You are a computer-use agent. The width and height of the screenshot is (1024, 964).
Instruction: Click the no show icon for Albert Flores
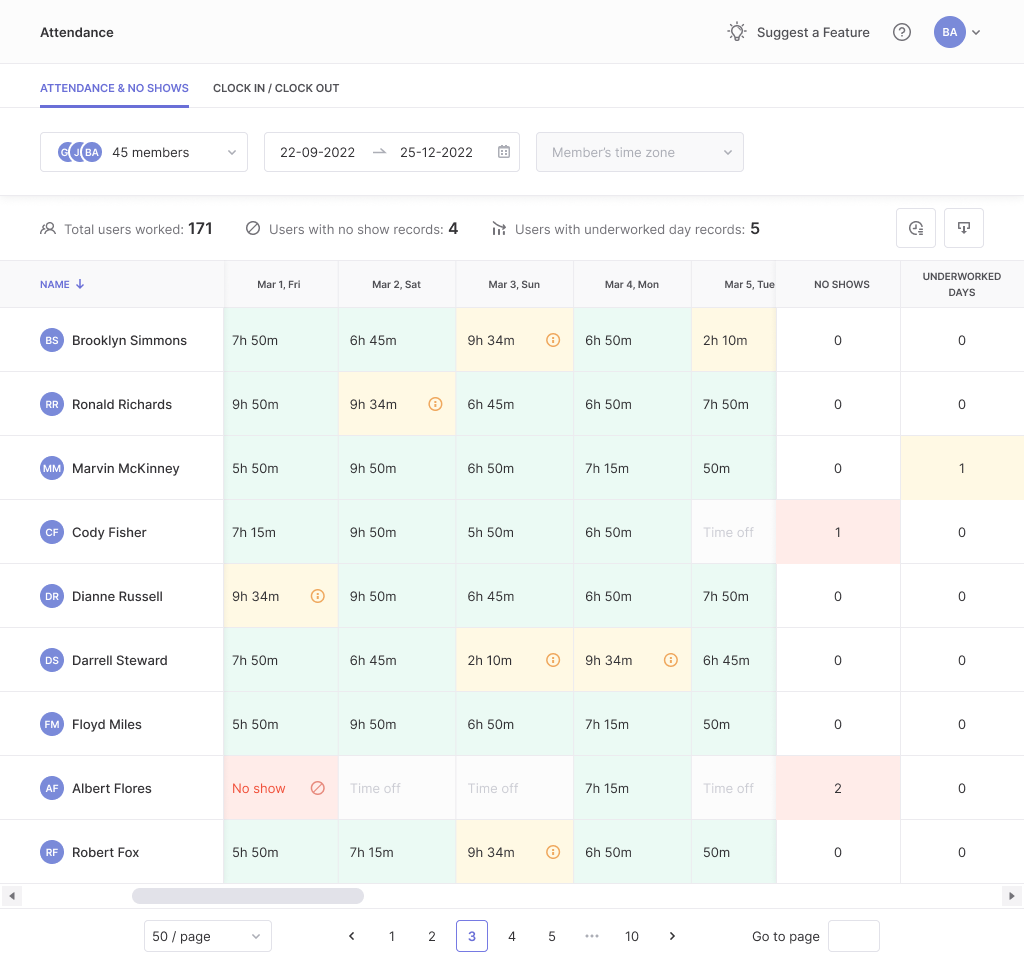pyautogui.click(x=318, y=788)
